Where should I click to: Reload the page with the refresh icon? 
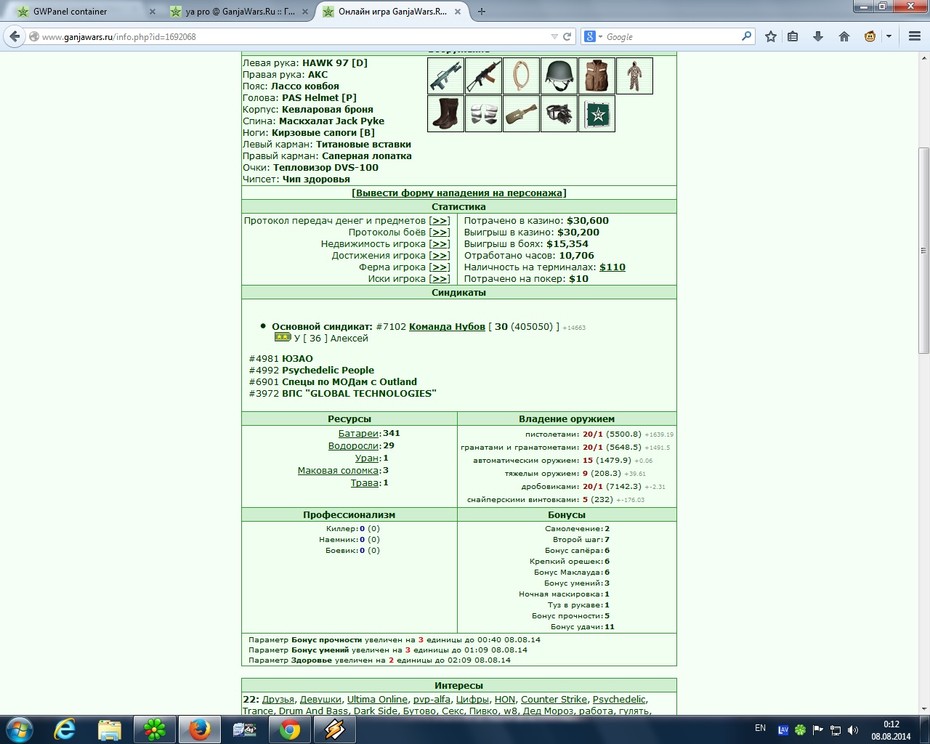(567, 36)
